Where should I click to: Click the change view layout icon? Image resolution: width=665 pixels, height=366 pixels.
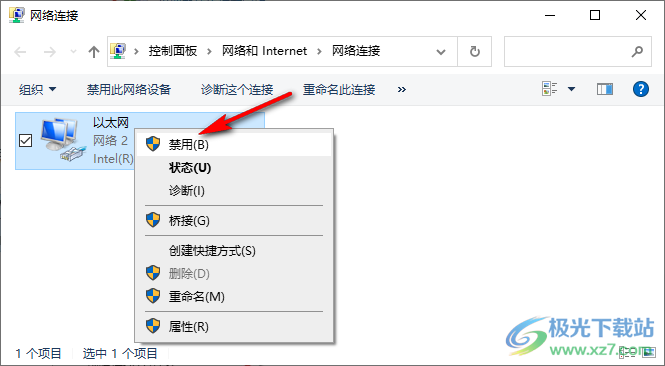click(x=550, y=89)
